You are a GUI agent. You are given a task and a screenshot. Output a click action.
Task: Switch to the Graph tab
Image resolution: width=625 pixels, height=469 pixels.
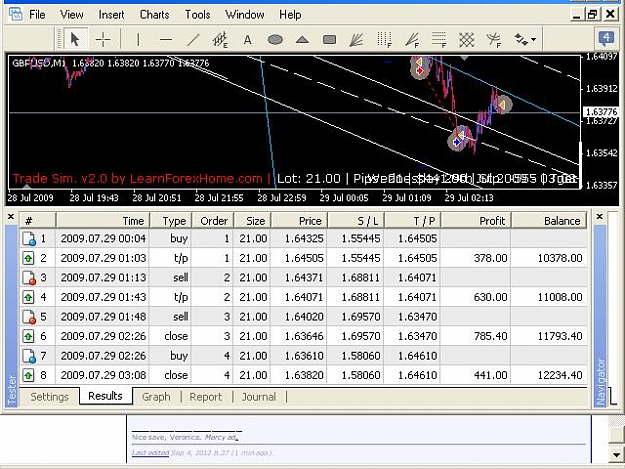coord(156,397)
